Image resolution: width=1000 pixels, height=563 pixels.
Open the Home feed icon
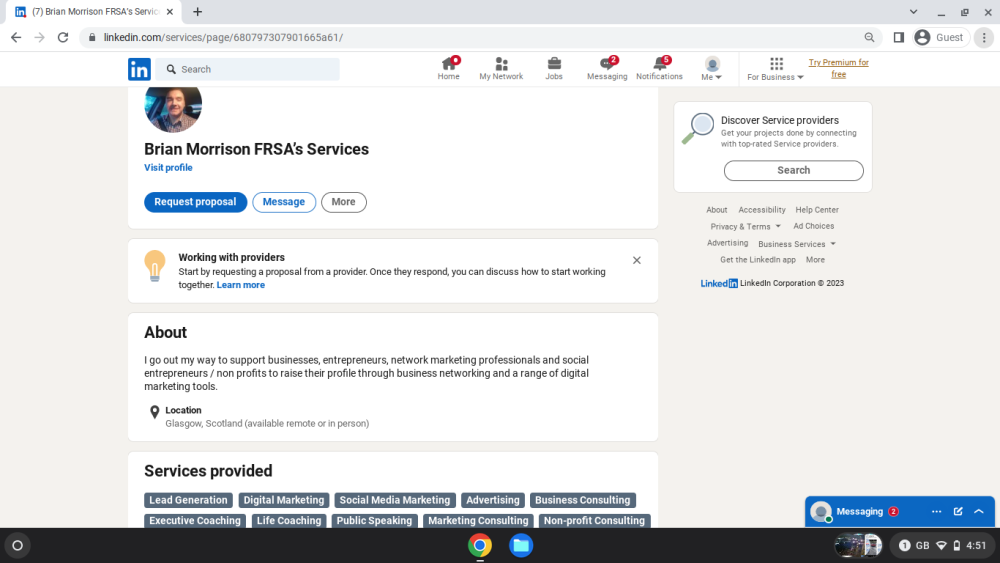pyautogui.click(x=448, y=68)
